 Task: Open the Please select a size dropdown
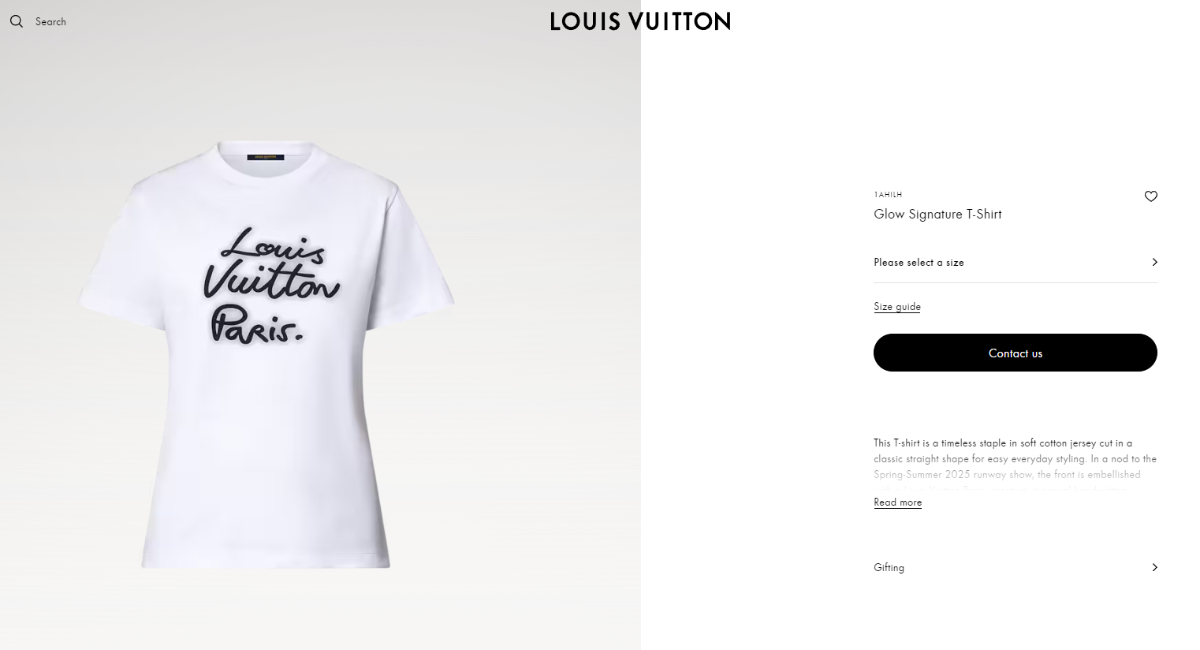point(1015,262)
